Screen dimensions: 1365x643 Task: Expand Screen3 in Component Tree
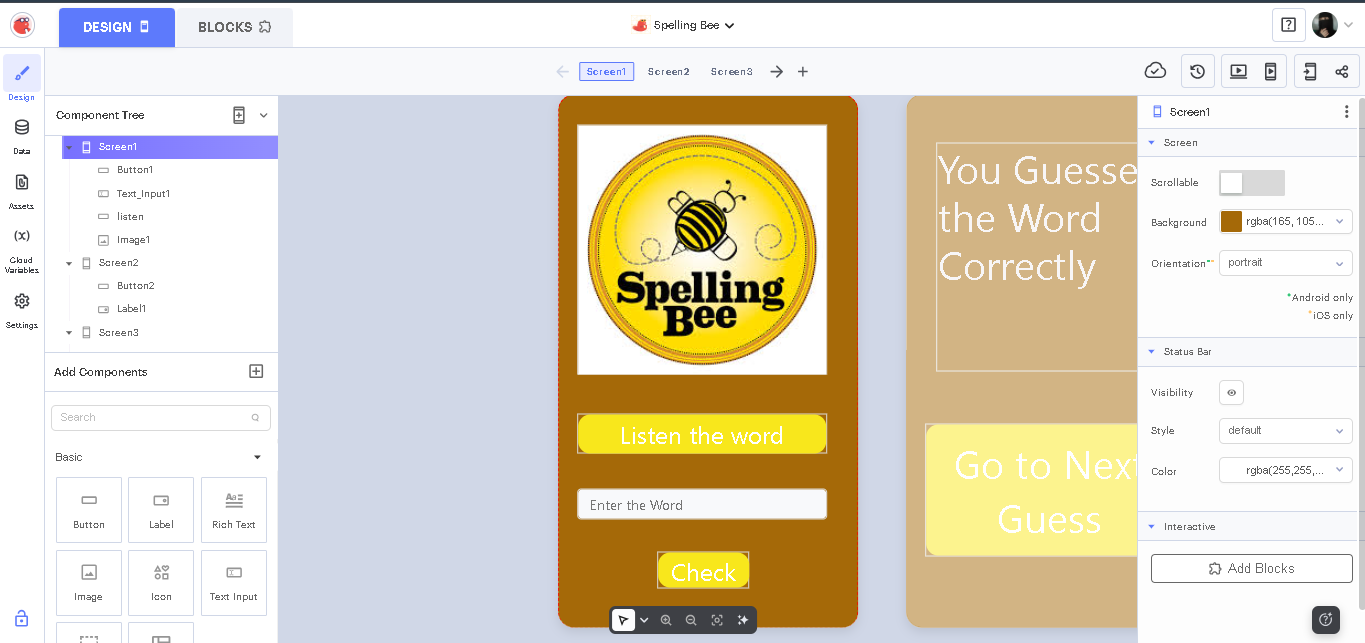click(x=69, y=333)
